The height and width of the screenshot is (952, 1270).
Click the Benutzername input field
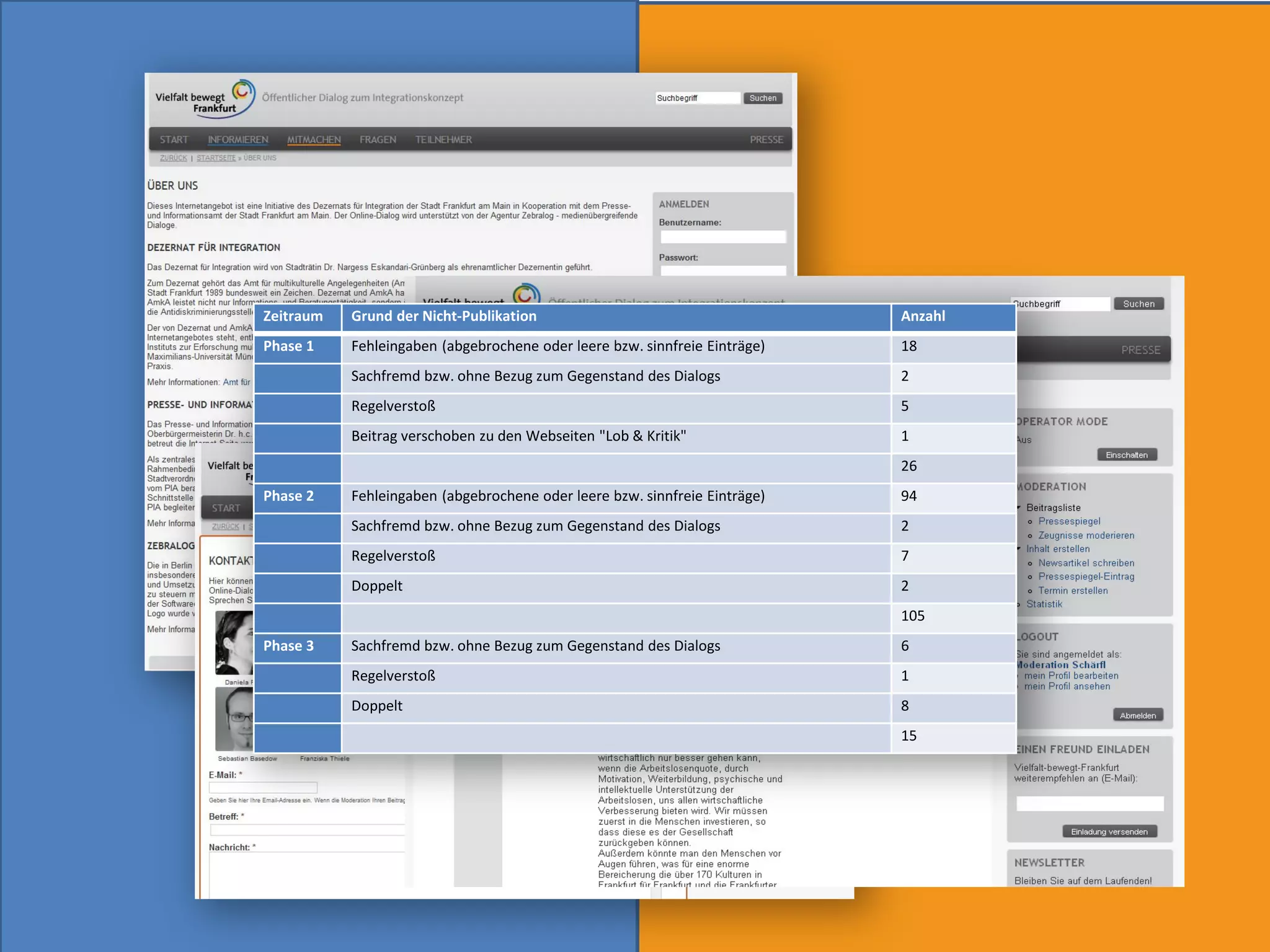tap(722, 237)
